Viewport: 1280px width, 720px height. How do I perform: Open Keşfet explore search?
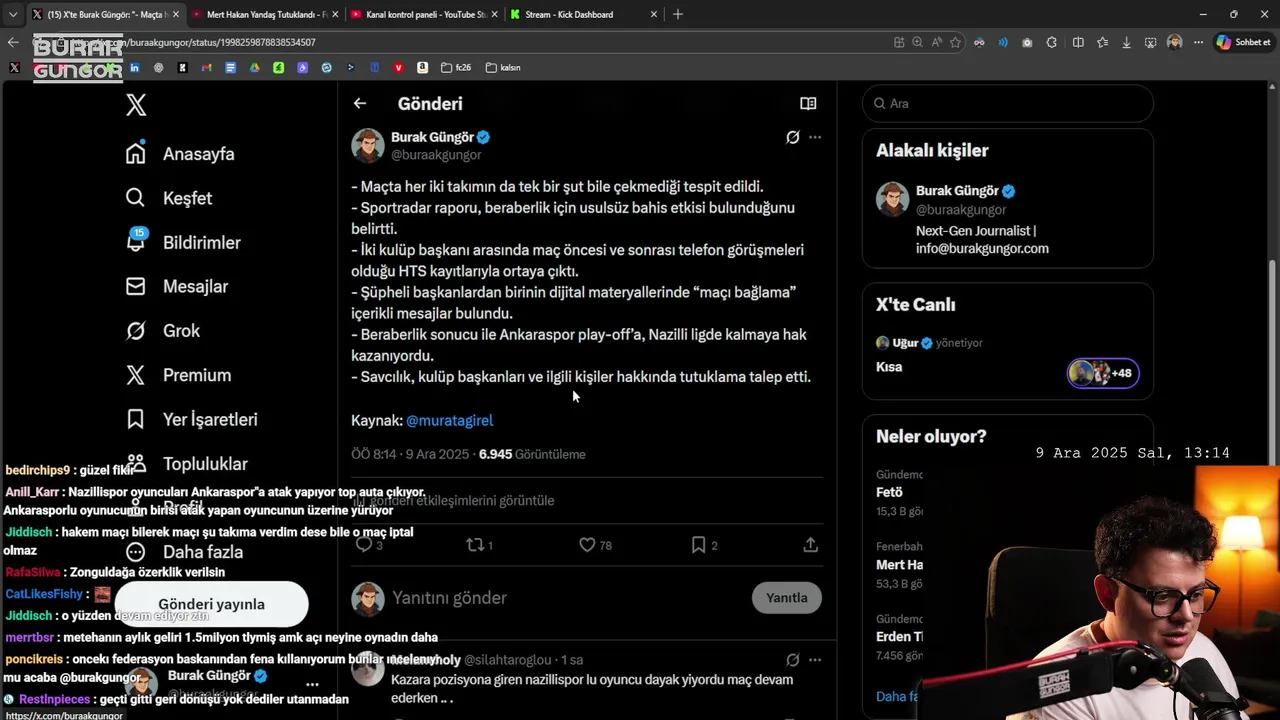pos(169,198)
